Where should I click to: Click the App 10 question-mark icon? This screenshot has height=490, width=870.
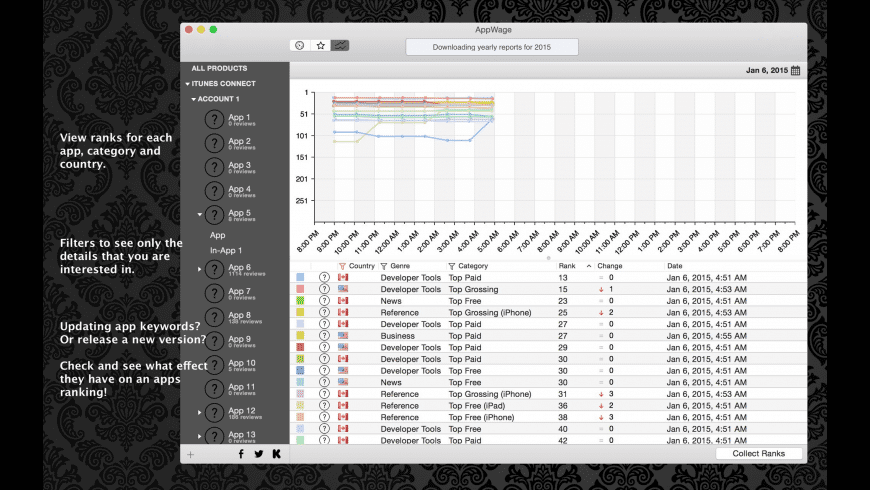(214, 365)
